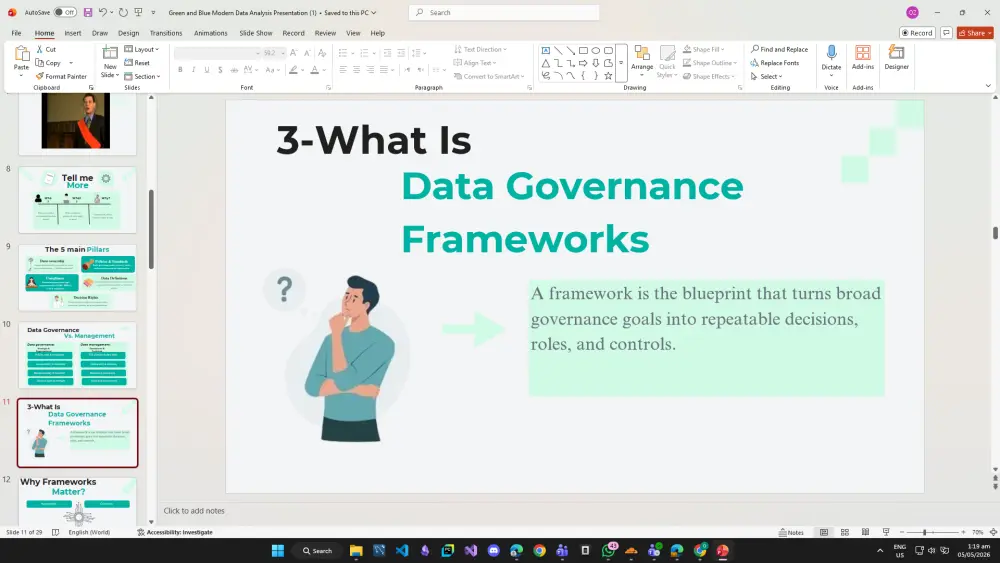Open the Align Text dropdown
The image size is (1000, 563).
[x=475, y=62]
